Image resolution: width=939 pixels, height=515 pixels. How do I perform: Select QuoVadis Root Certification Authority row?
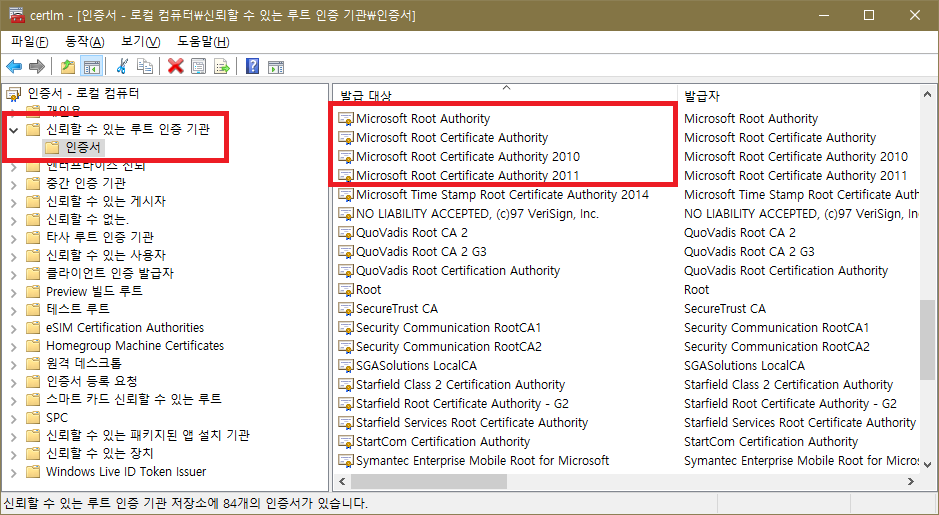point(458,271)
